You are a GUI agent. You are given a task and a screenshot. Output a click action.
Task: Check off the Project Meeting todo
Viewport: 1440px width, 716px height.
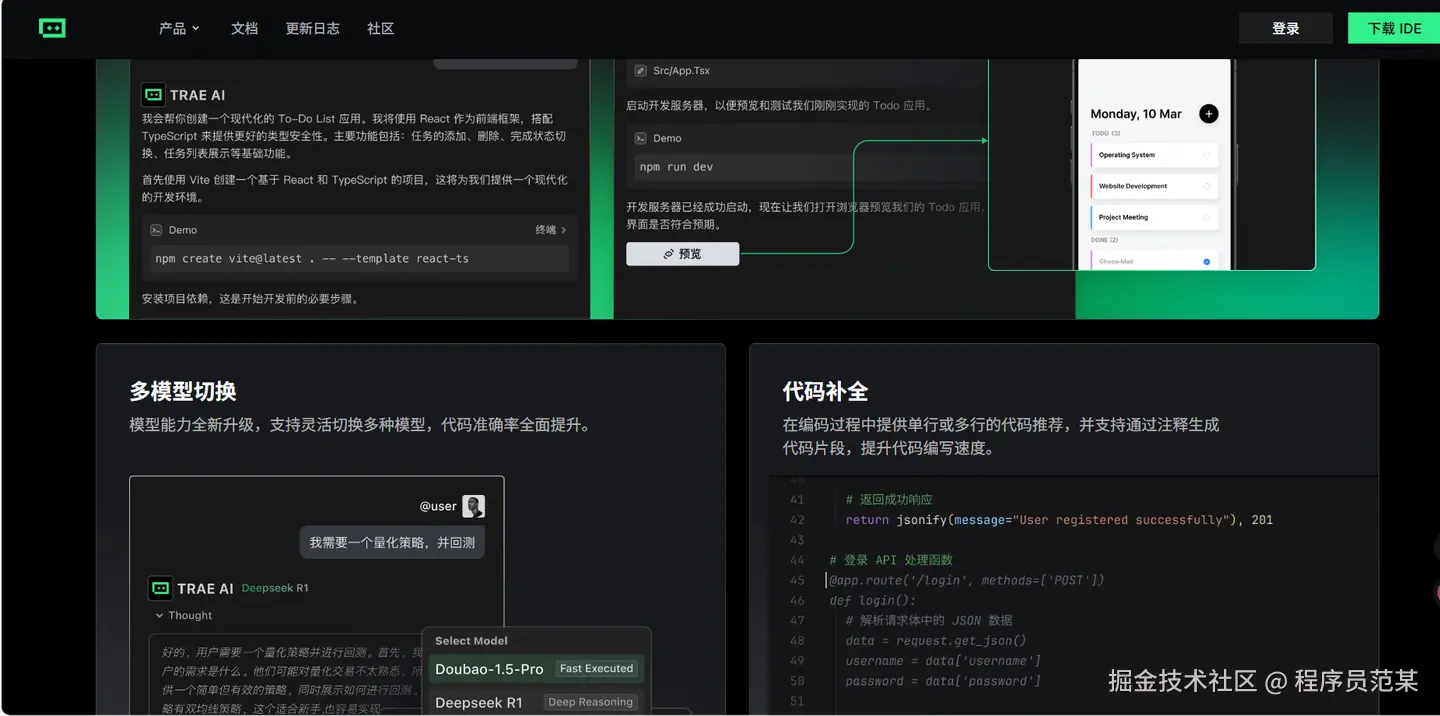tap(1206, 217)
